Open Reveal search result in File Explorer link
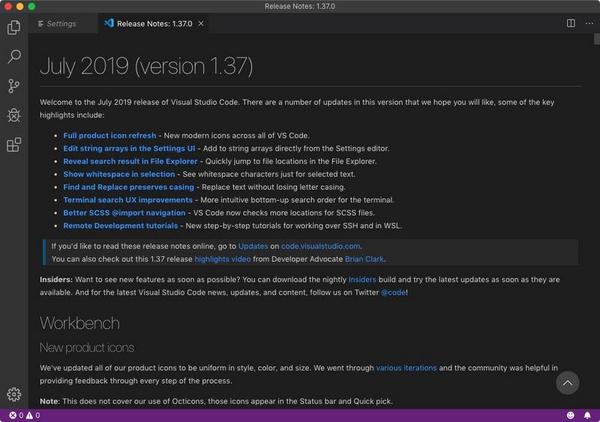 point(130,161)
